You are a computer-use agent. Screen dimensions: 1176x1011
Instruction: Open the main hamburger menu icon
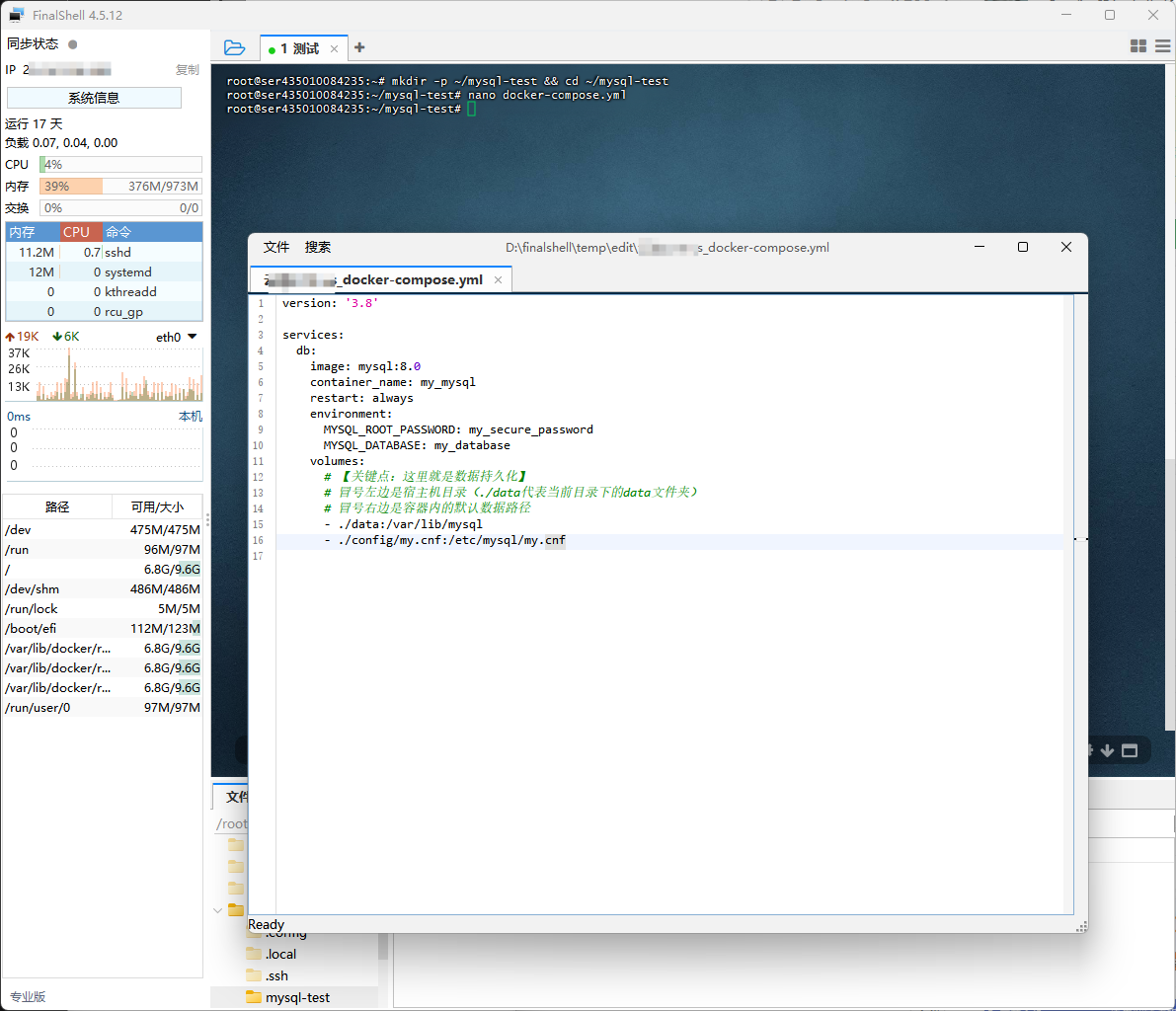tap(1162, 46)
